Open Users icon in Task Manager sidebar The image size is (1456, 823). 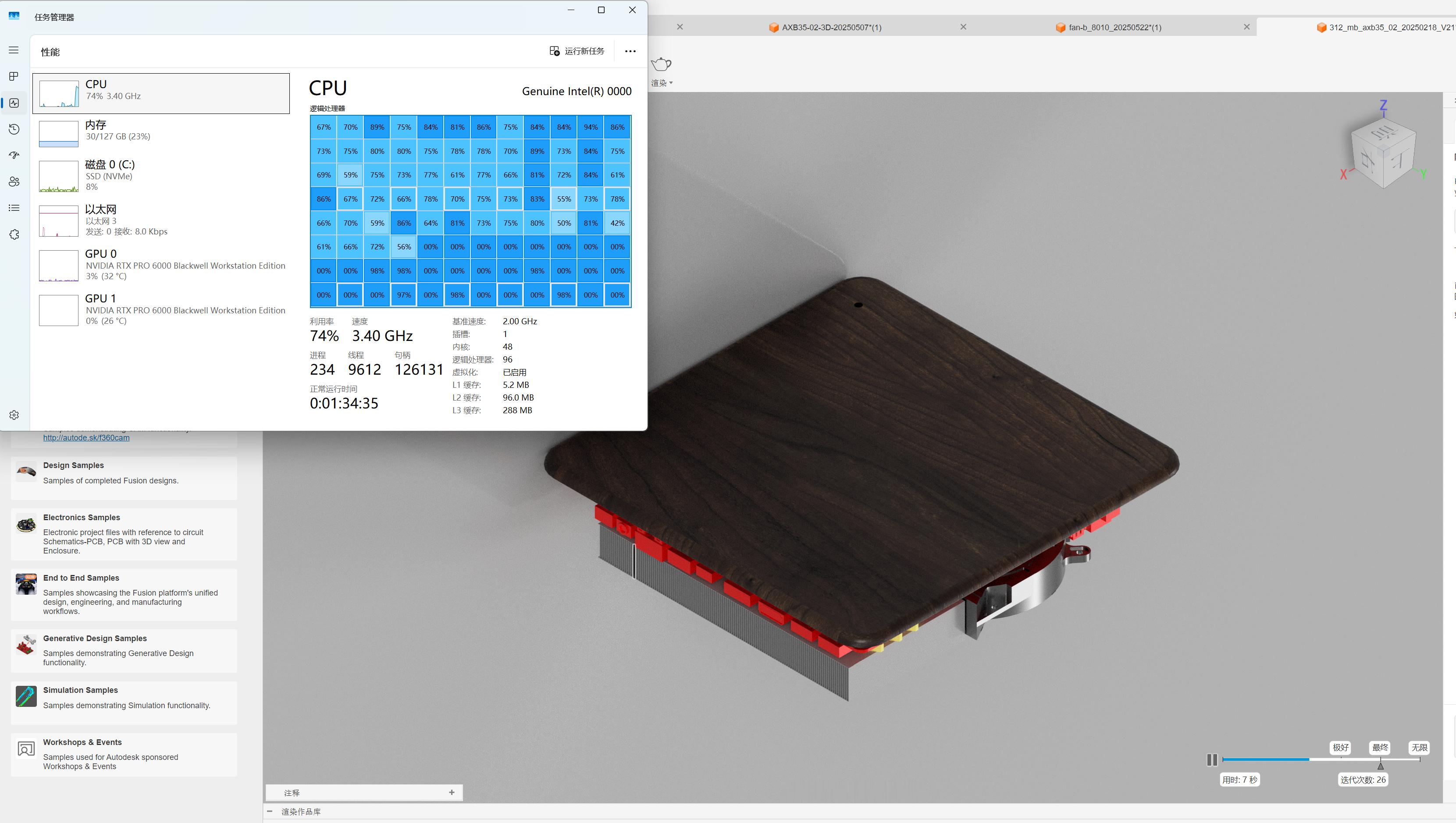point(14,181)
